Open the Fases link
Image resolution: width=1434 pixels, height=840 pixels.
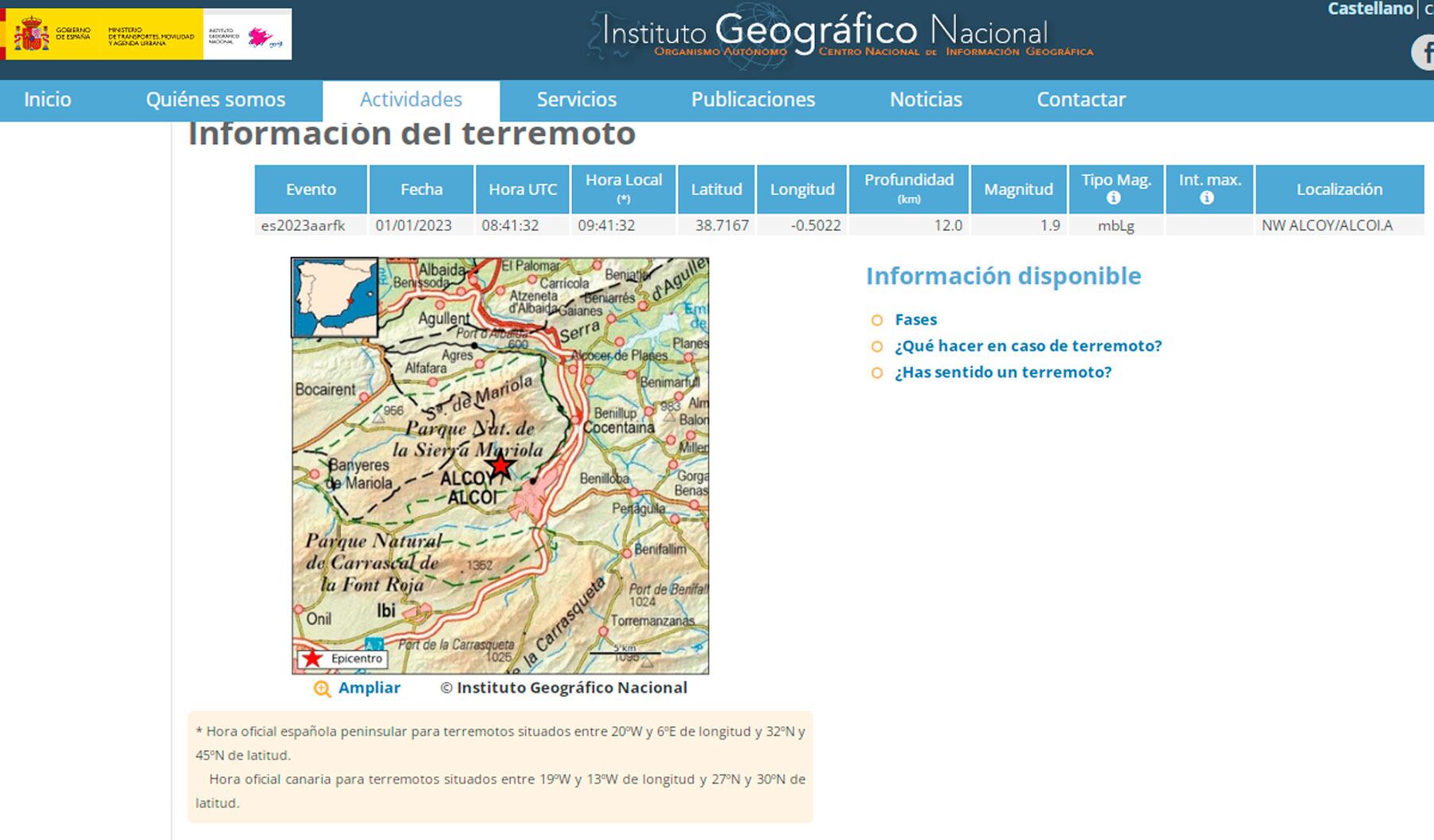click(x=915, y=320)
